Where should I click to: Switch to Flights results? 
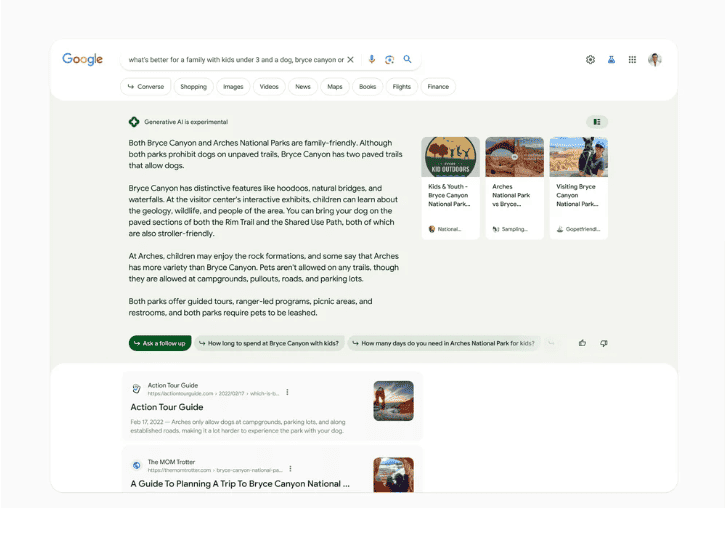(x=401, y=86)
